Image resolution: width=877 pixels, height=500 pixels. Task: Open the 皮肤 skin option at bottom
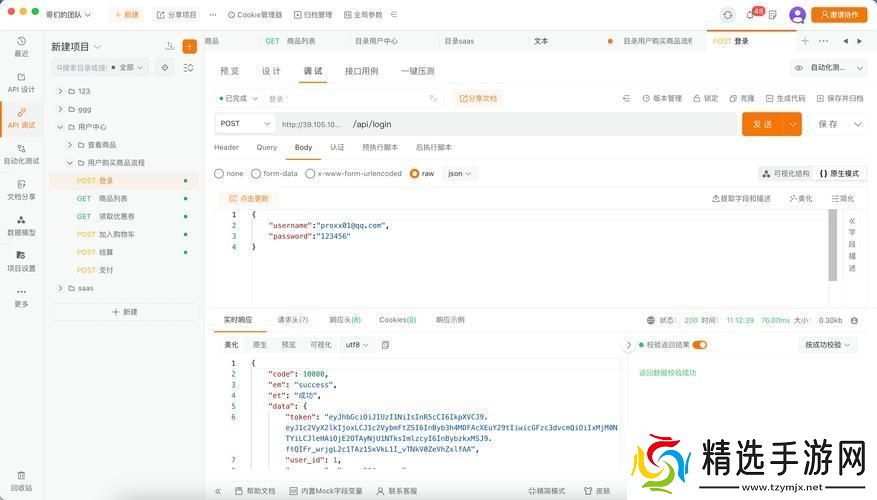tap(597, 490)
